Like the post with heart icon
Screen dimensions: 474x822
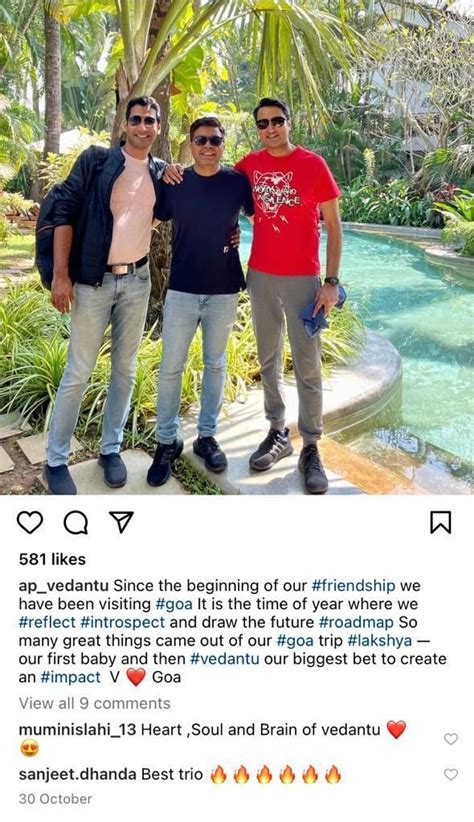pos(30,522)
